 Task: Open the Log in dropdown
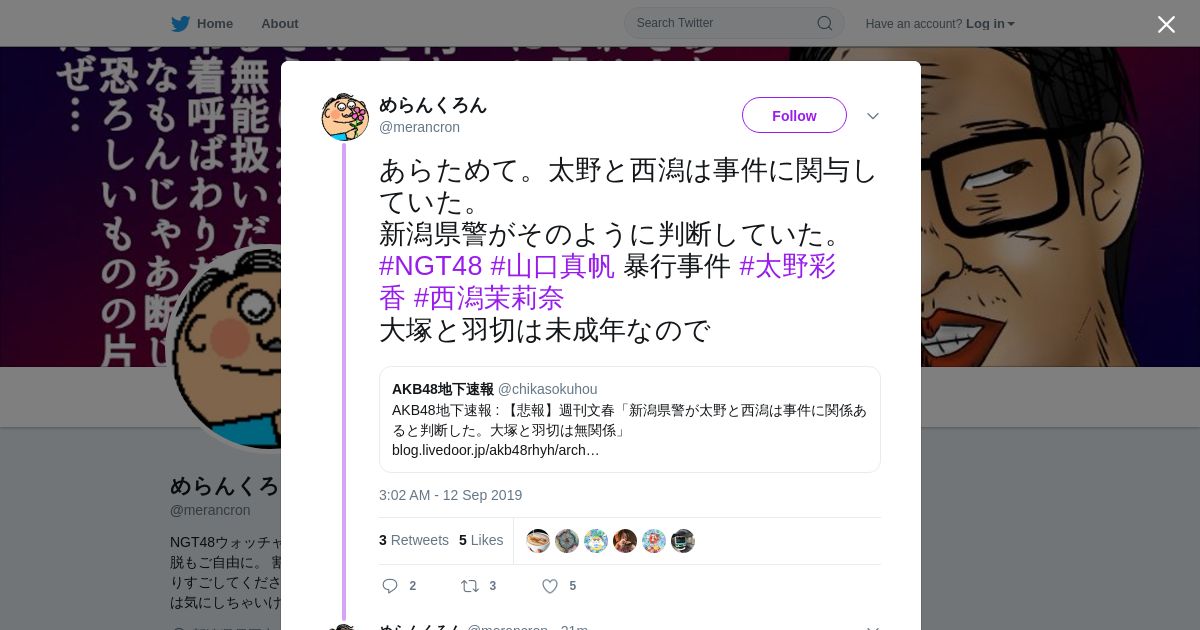click(990, 23)
